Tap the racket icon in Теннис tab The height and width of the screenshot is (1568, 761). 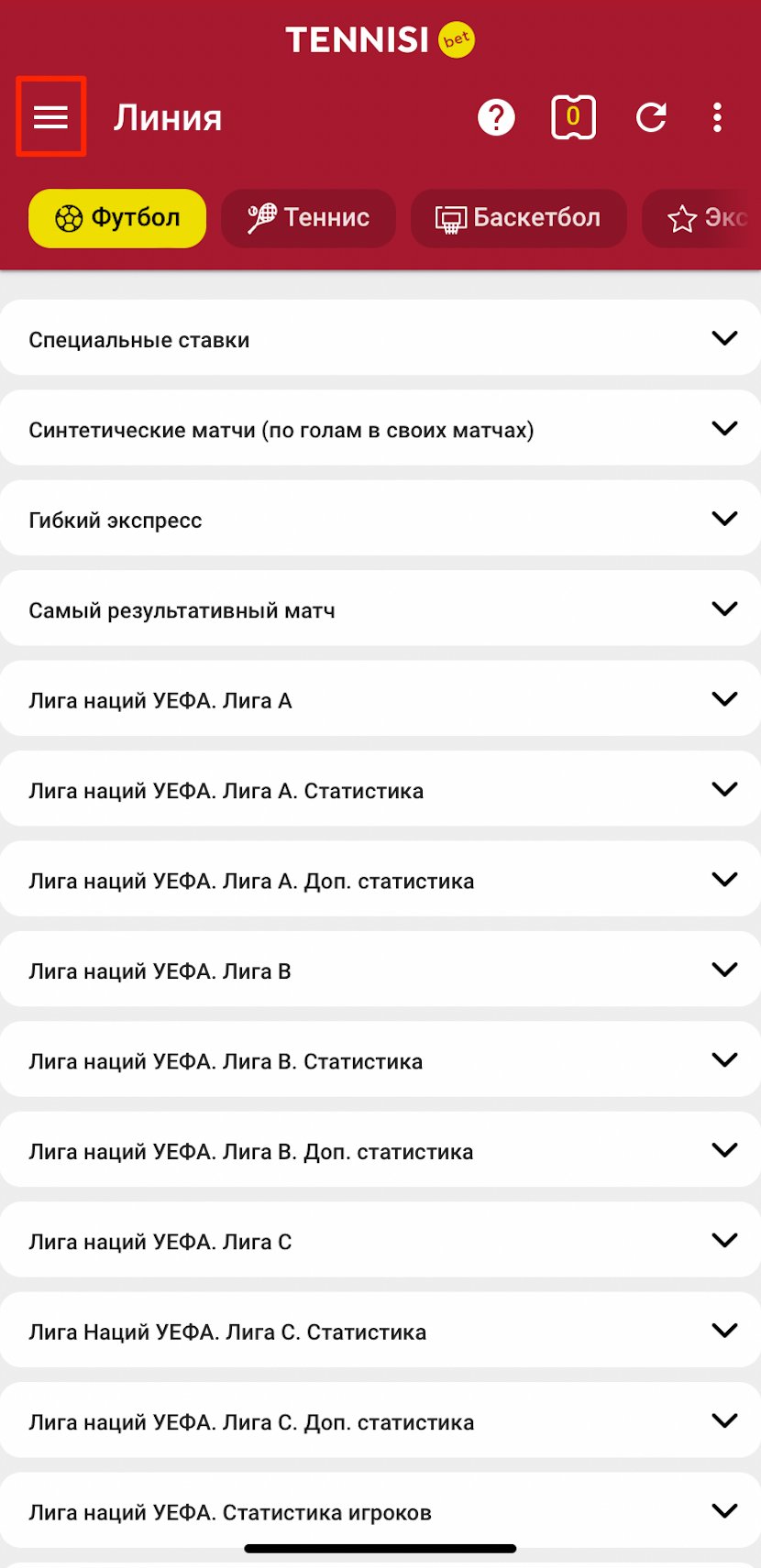[x=261, y=218]
